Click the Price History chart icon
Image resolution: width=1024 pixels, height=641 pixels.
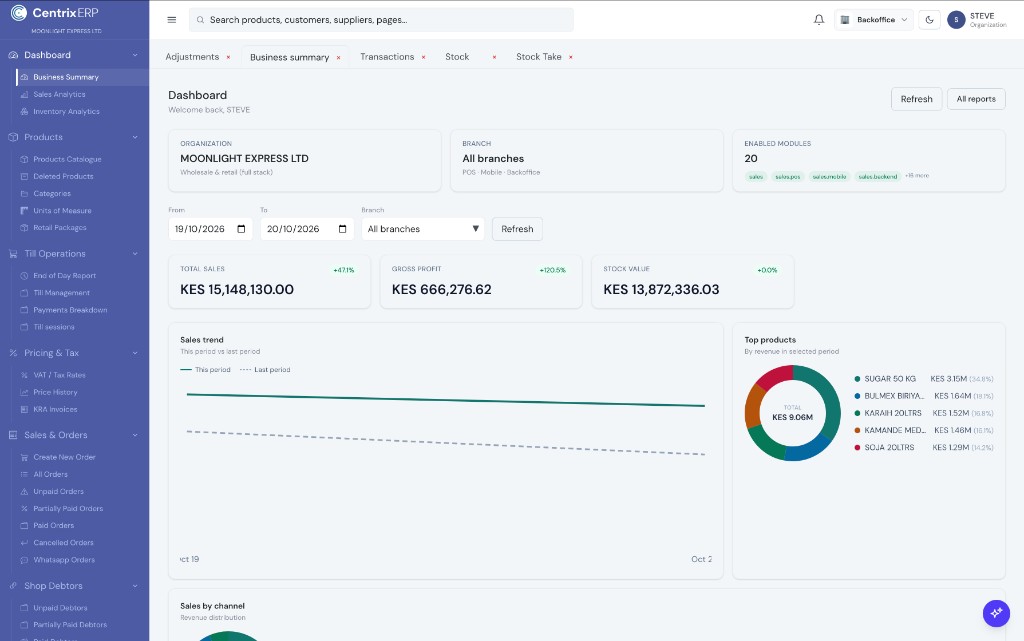click(24, 392)
